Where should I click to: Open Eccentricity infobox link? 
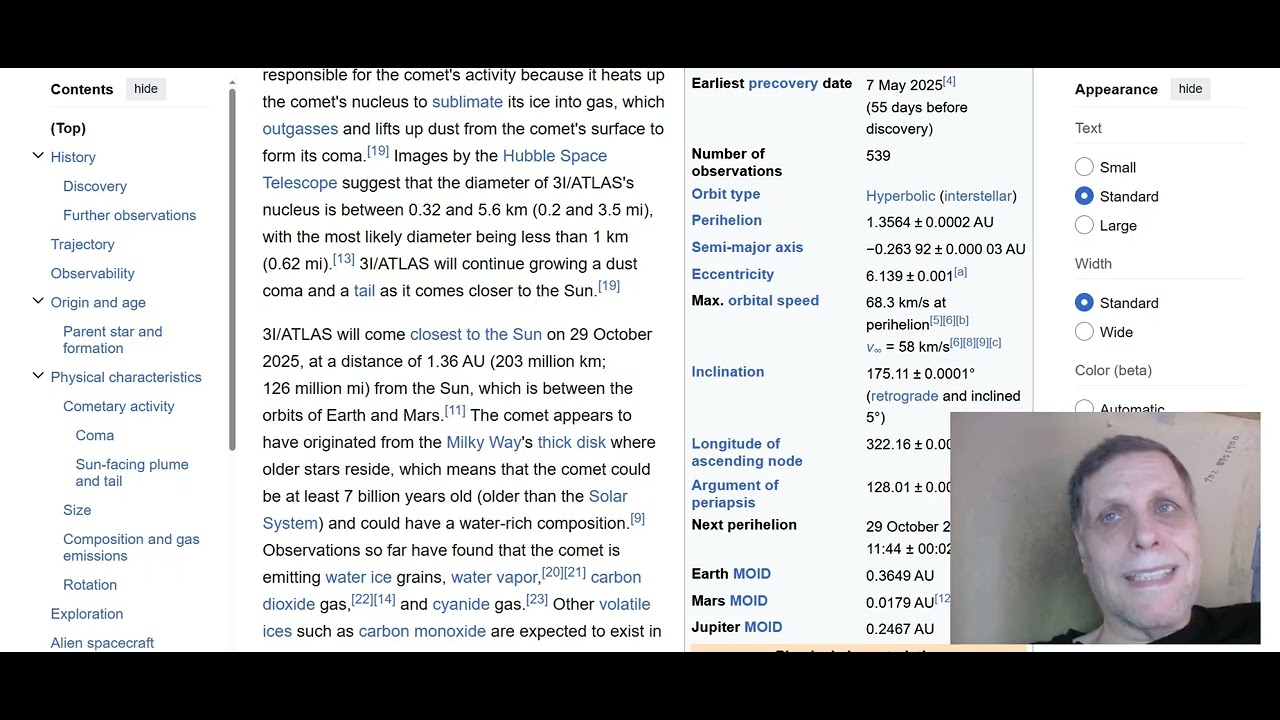click(733, 274)
